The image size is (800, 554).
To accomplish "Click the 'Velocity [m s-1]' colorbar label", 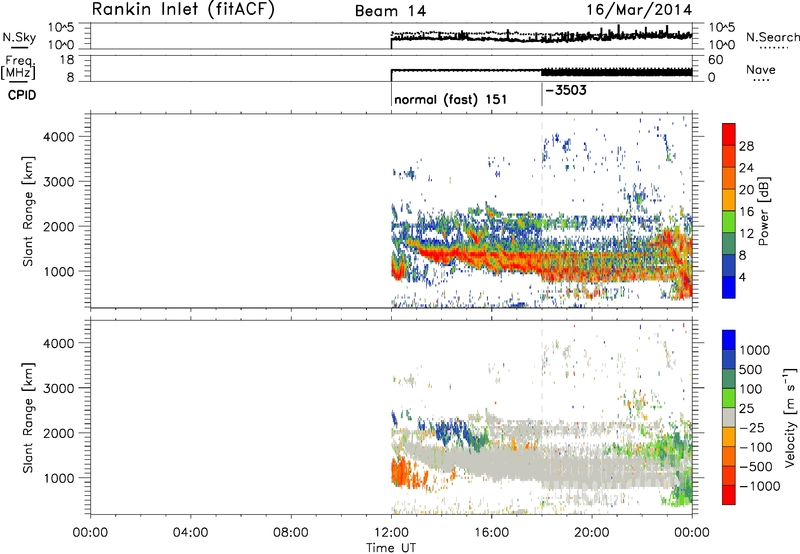I will 790,417.
